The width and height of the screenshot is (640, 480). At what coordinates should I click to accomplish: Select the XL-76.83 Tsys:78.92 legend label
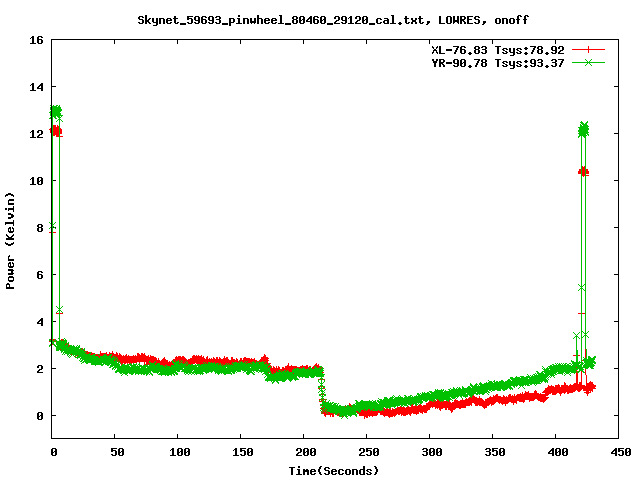point(498,50)
